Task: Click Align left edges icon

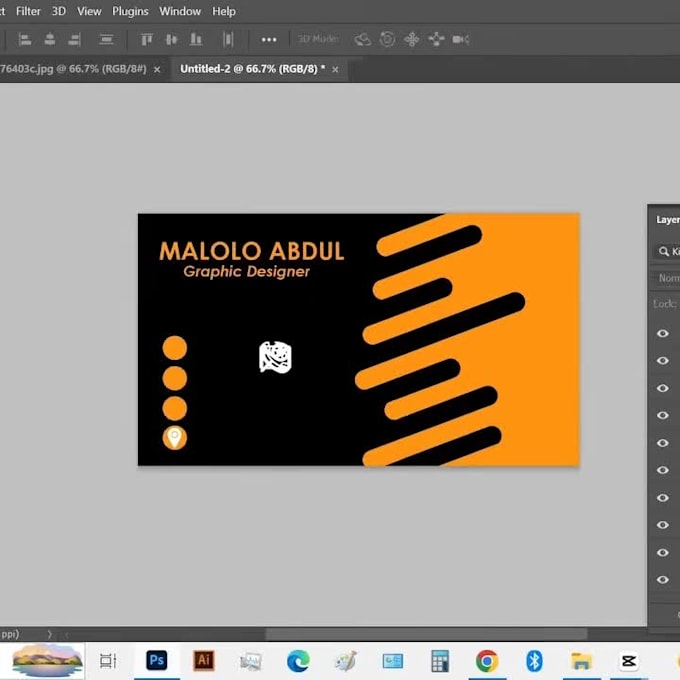Action: coord(25,40)
